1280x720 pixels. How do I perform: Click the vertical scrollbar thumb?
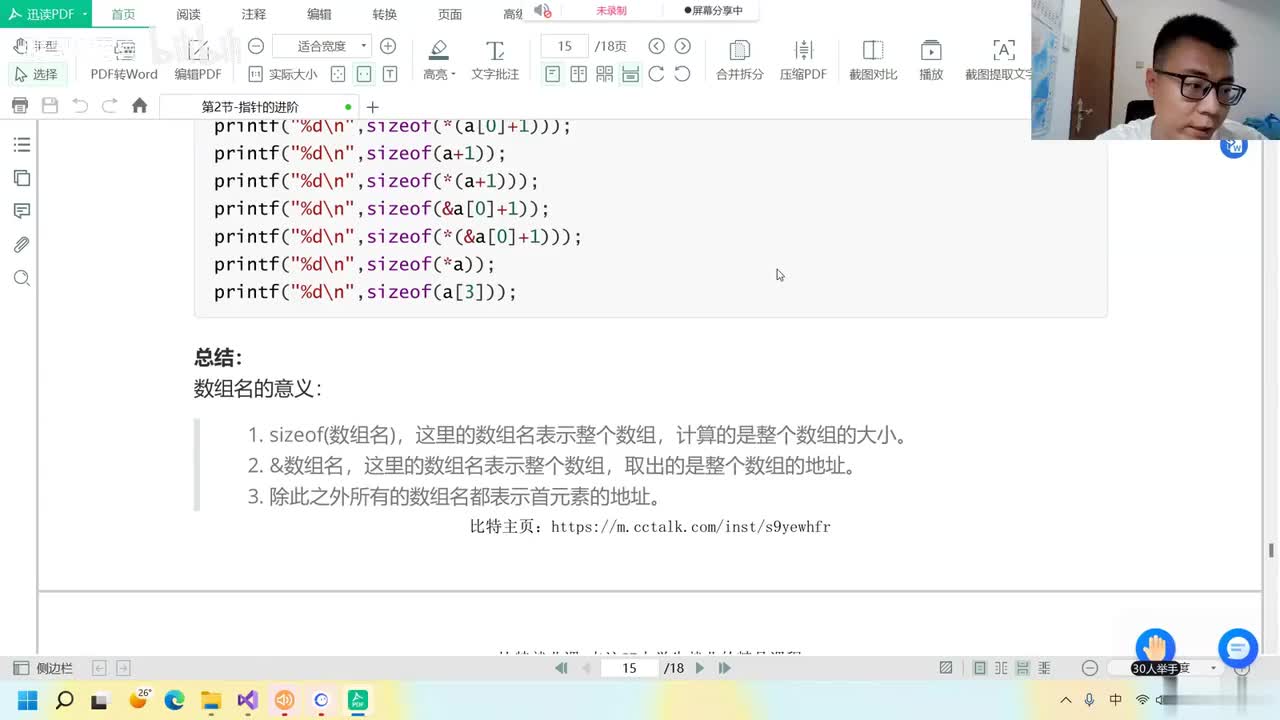point(1271,551)
